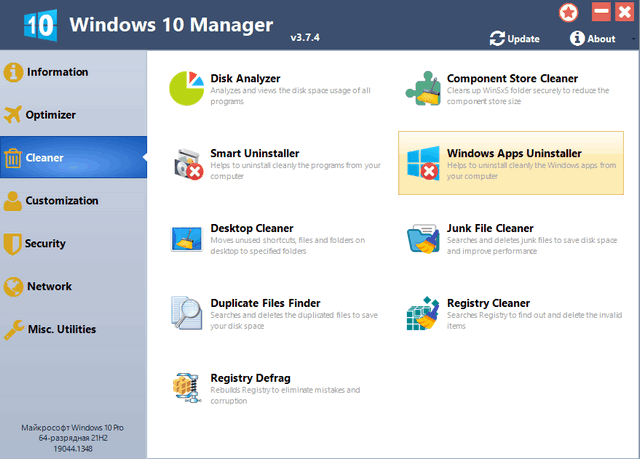
Task: Click build number 19044.1348
Action: [x=73, y=449]
